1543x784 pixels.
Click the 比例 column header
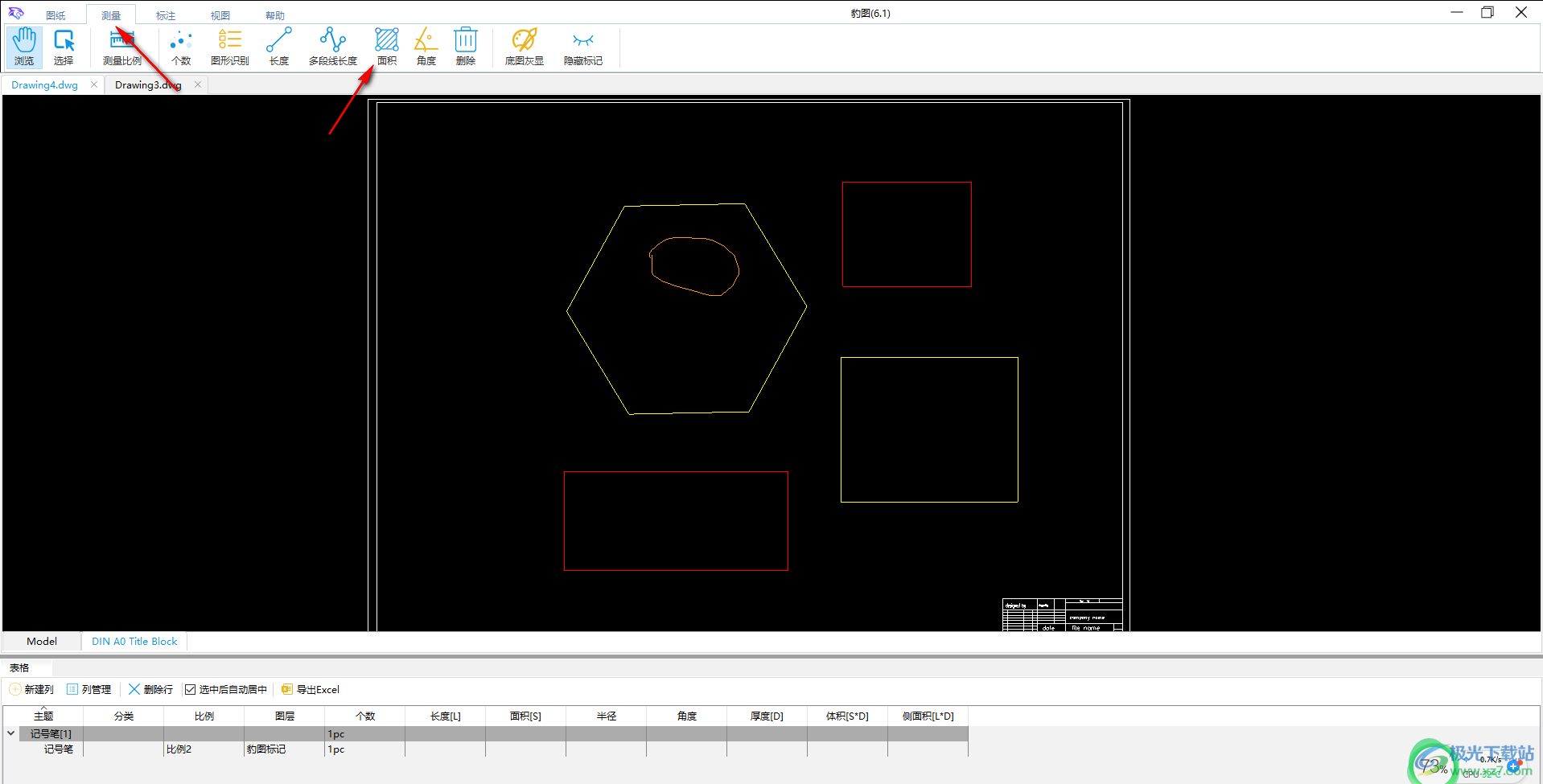click(204, 716)
